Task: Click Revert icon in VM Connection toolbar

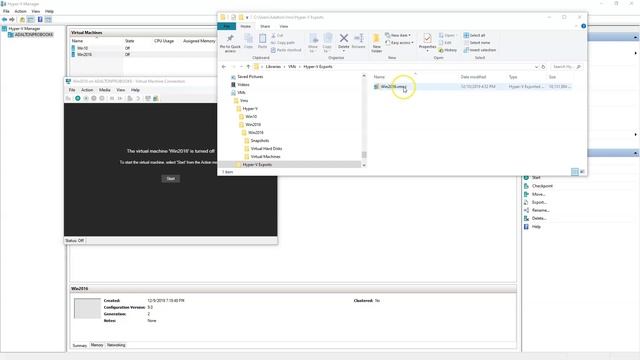Action: tap(138, 98)
